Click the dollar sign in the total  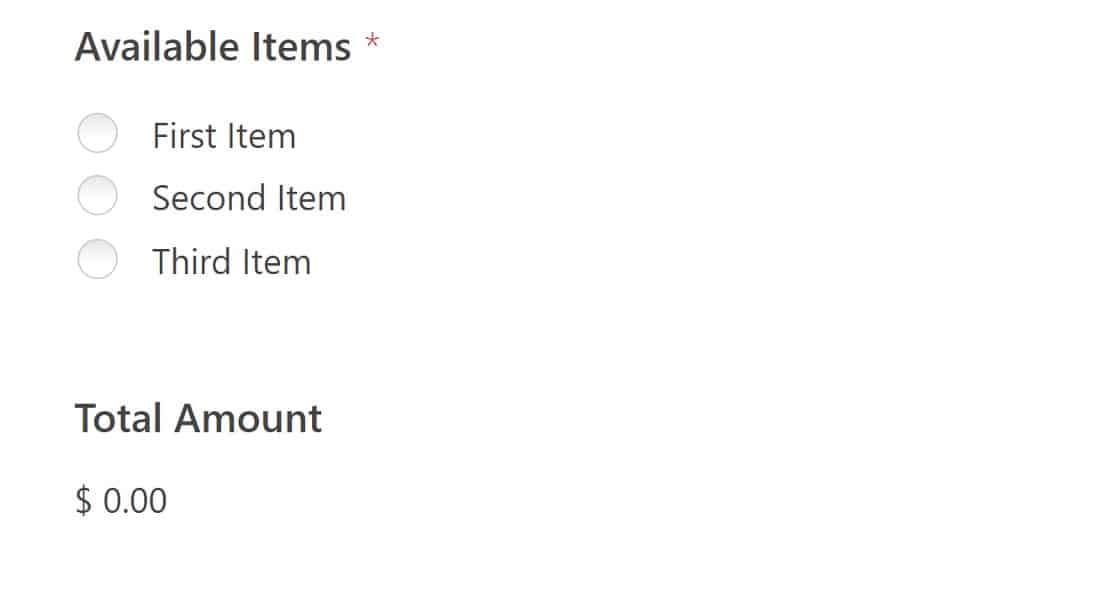tap(84, 499)
